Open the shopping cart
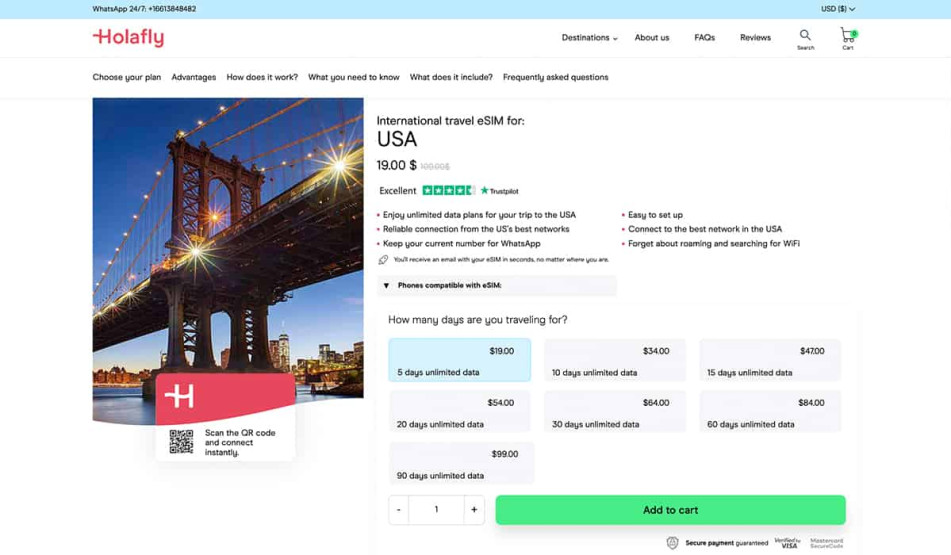The image size is (951, 555). (x=848, y=37)
